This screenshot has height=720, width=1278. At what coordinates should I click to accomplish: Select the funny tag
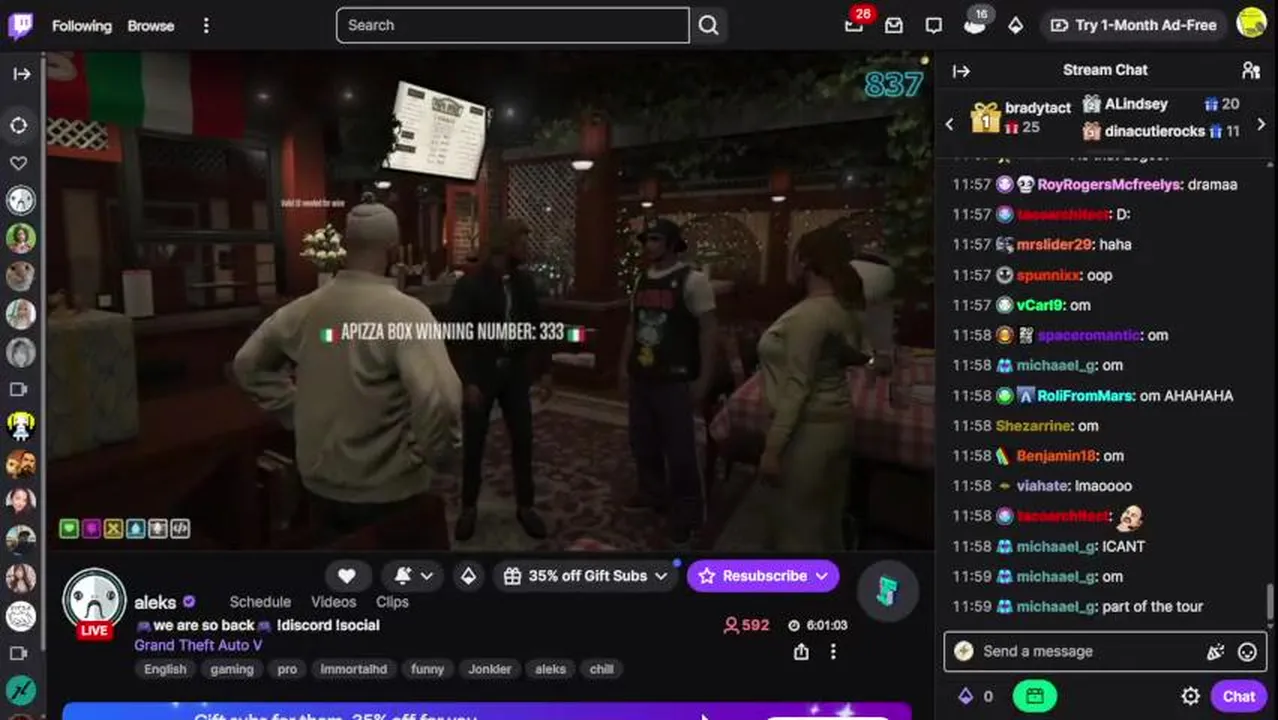[x=427, y=669]
